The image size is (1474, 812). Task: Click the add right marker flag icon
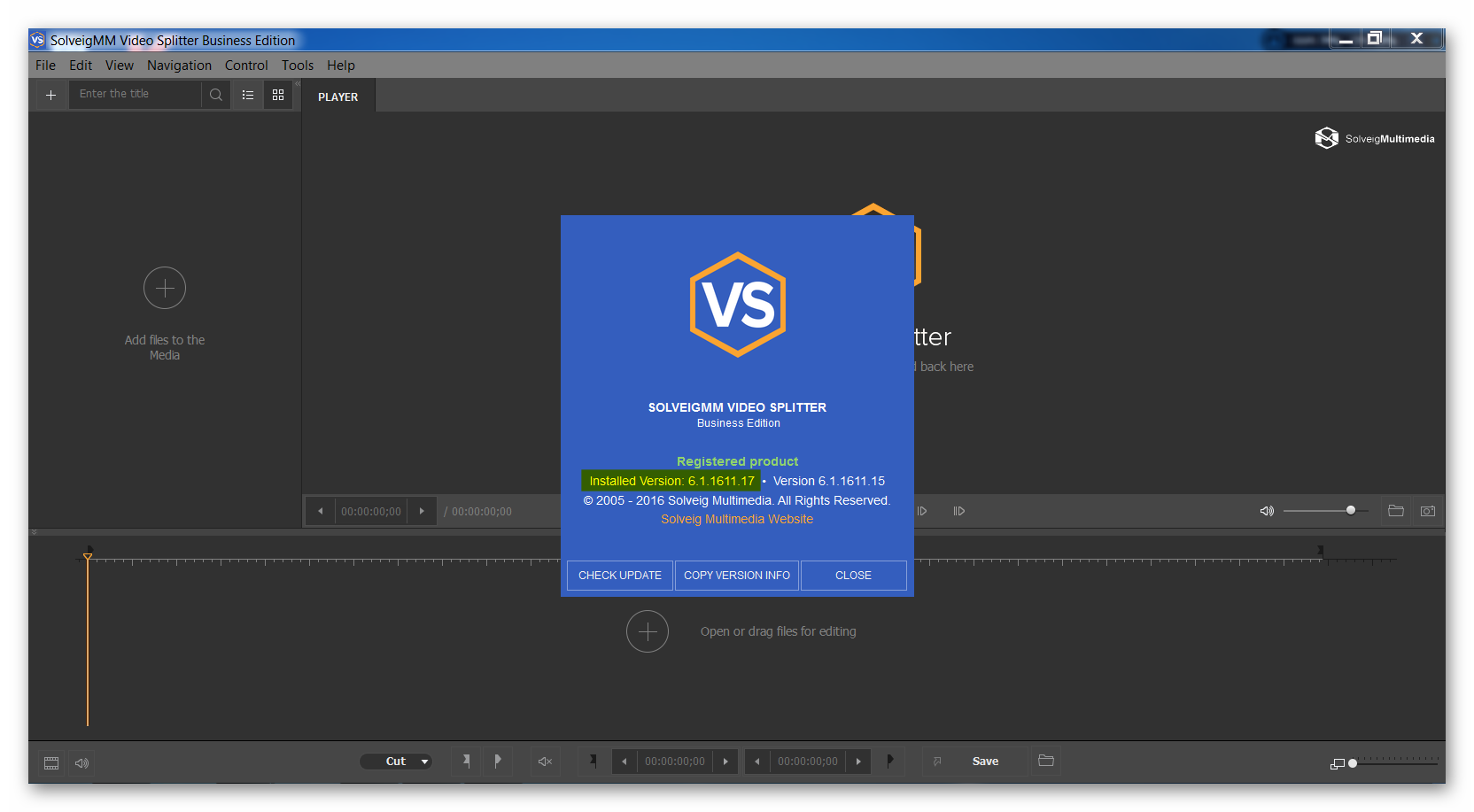[x=498, y=761]
